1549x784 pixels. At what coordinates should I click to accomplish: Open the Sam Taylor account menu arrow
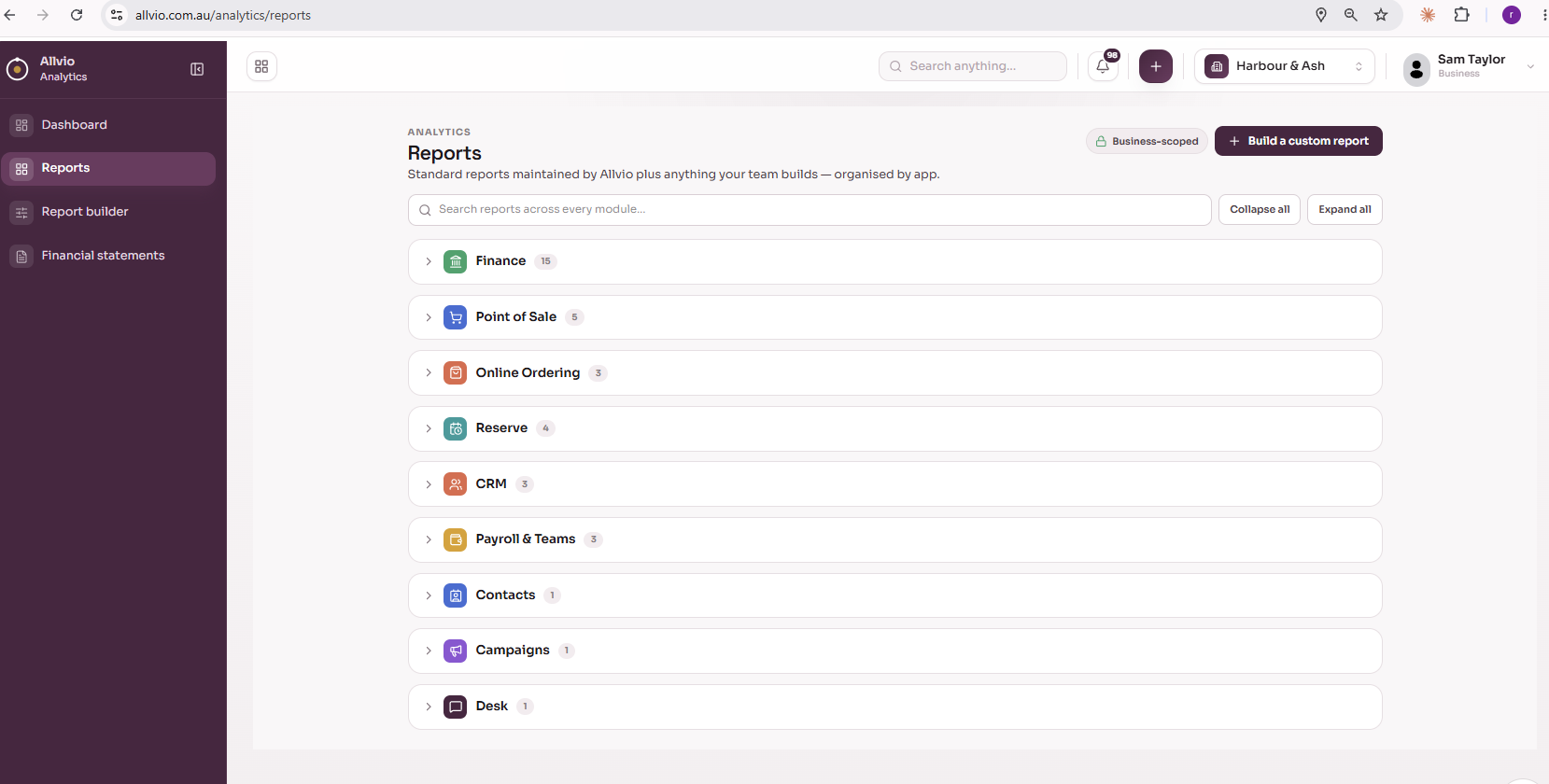click(1530, 66)
